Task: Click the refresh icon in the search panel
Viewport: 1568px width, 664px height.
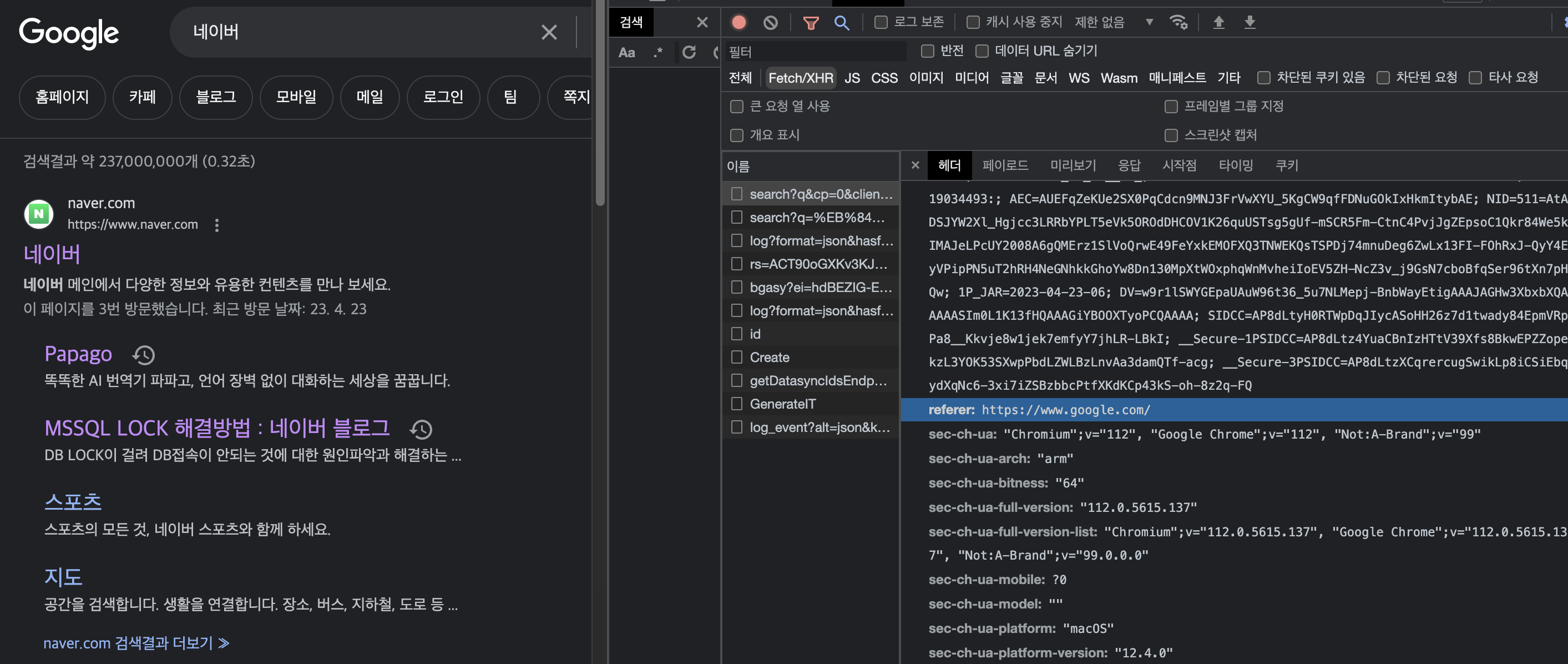Action: coord(689,52)
